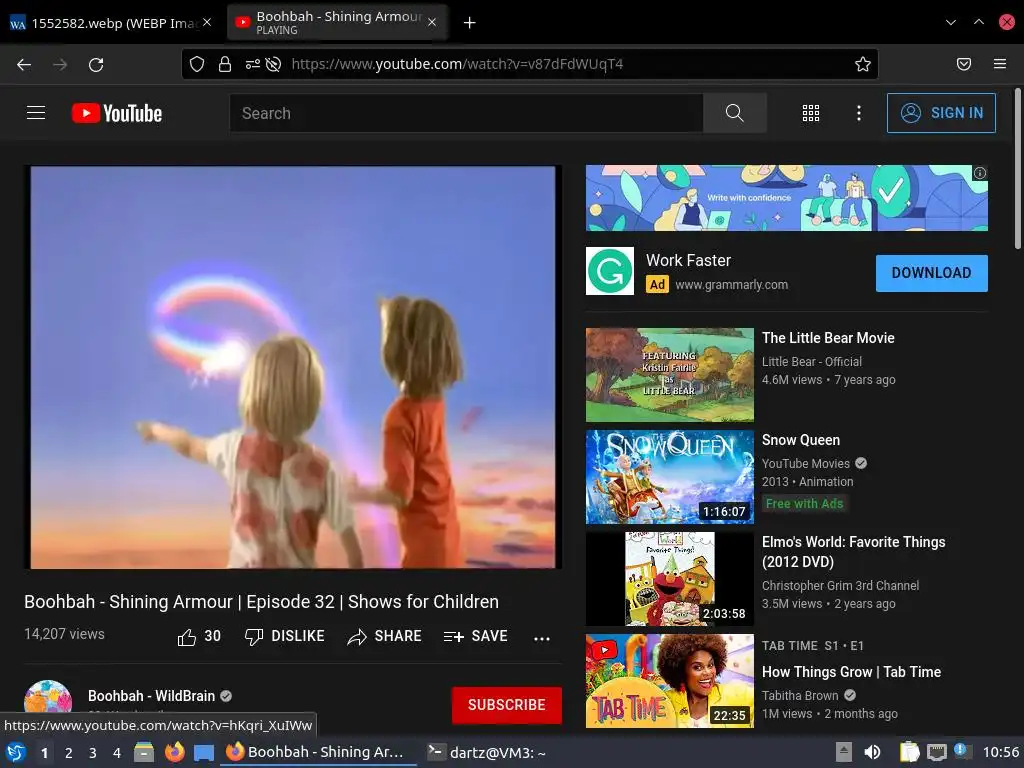The height and width of the screenshot is (768, 1024).
Task: Click the blocked autoplay icon in address bar
Action: click(x=274, y=64)
